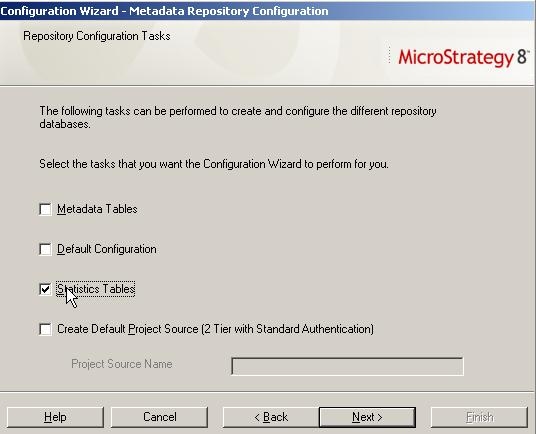Click the greyed-out Finish button
The image size is (536, 434).
[x=479, y=417]
